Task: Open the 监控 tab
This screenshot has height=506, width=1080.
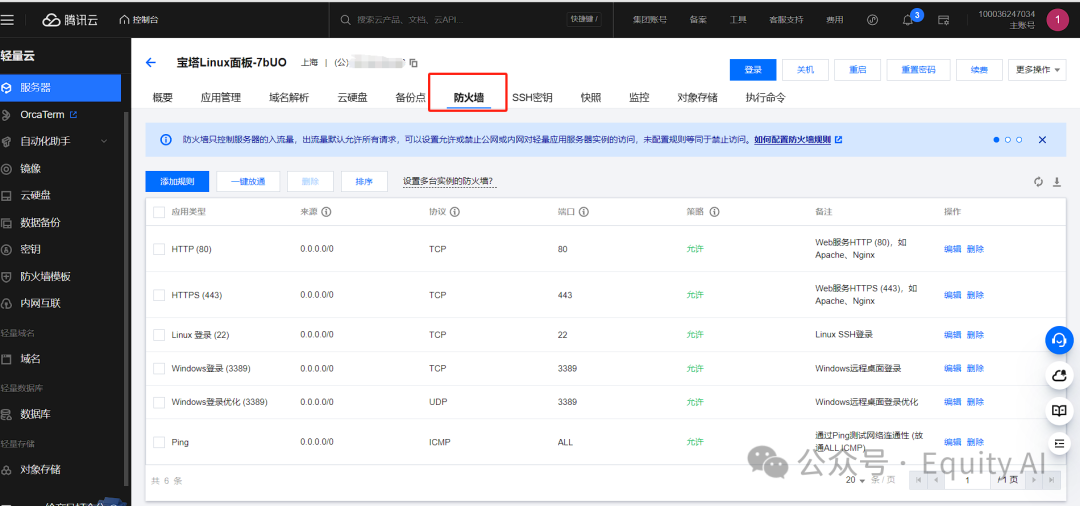Action: click(639, 97)
